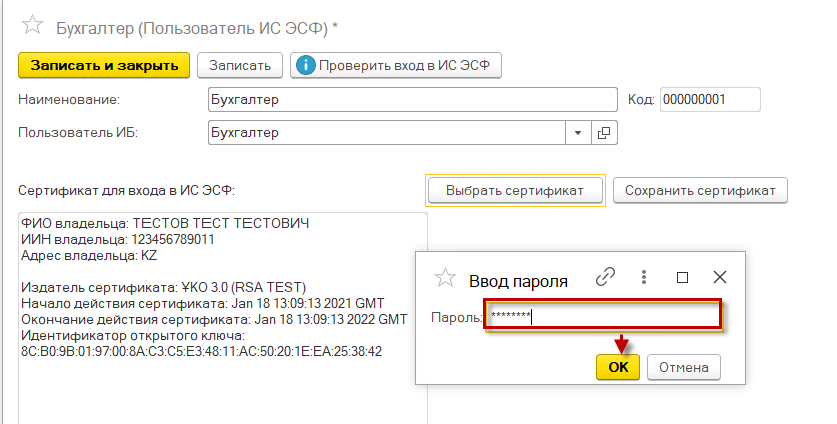
Task: Click the ФИО владельца line in certificate
Action: click(165, 223)
